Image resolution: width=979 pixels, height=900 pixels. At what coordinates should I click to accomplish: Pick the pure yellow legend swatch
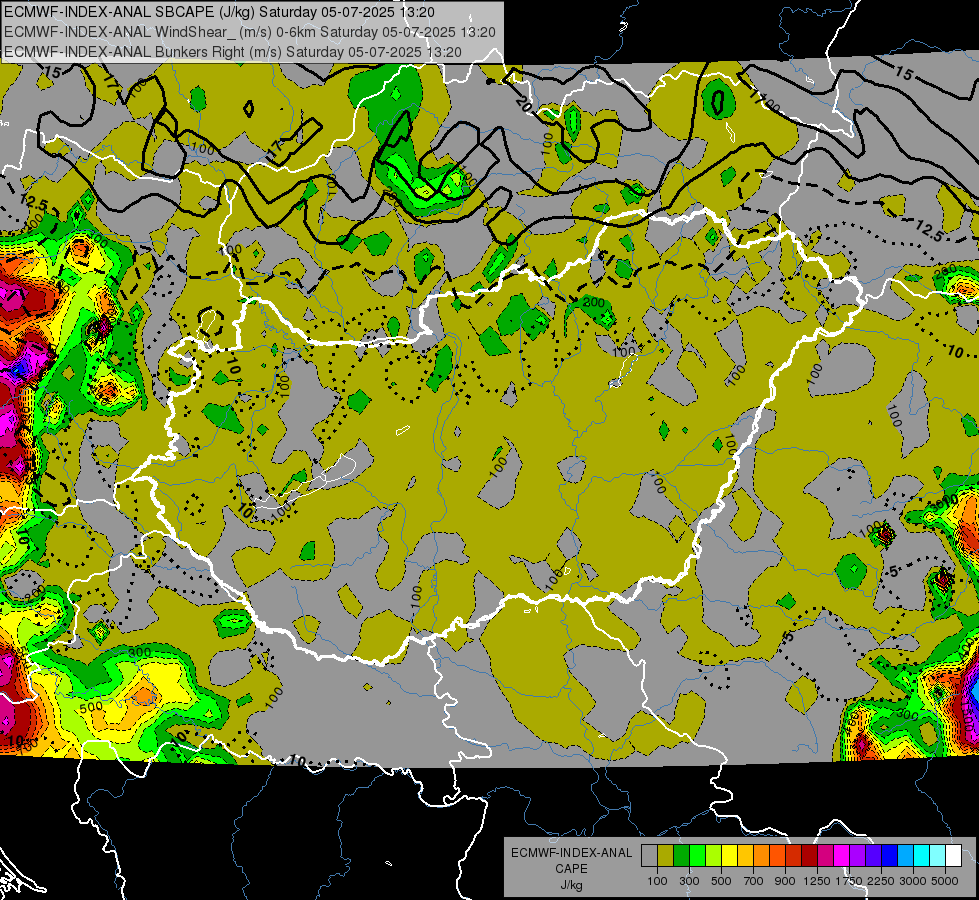pyautogui.click(x=729, y=856)
